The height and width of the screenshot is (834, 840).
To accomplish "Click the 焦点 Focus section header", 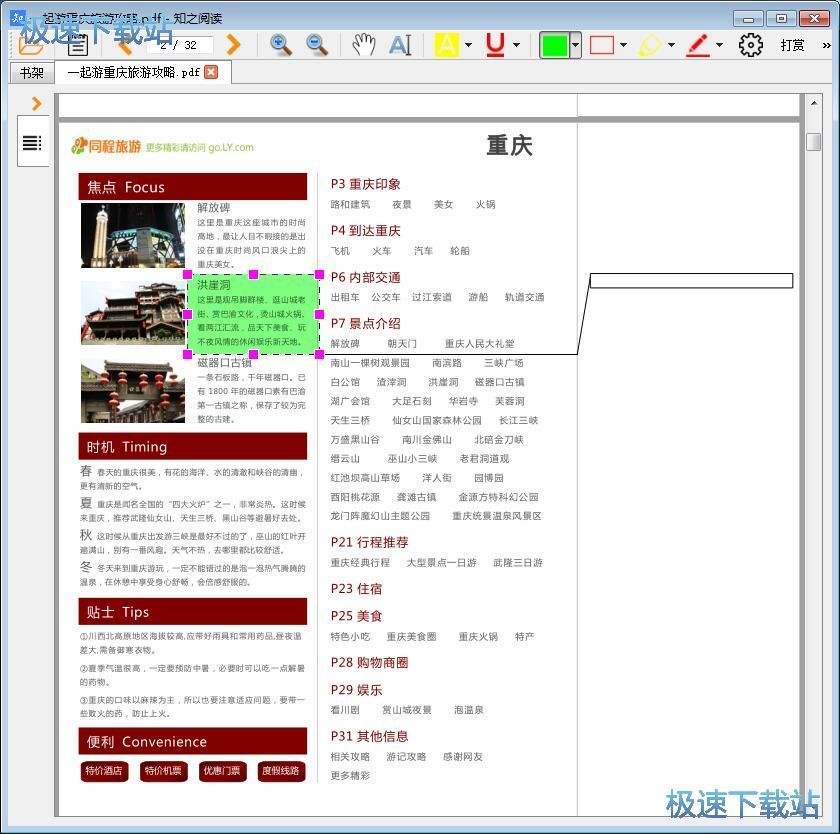I will 193,186.
